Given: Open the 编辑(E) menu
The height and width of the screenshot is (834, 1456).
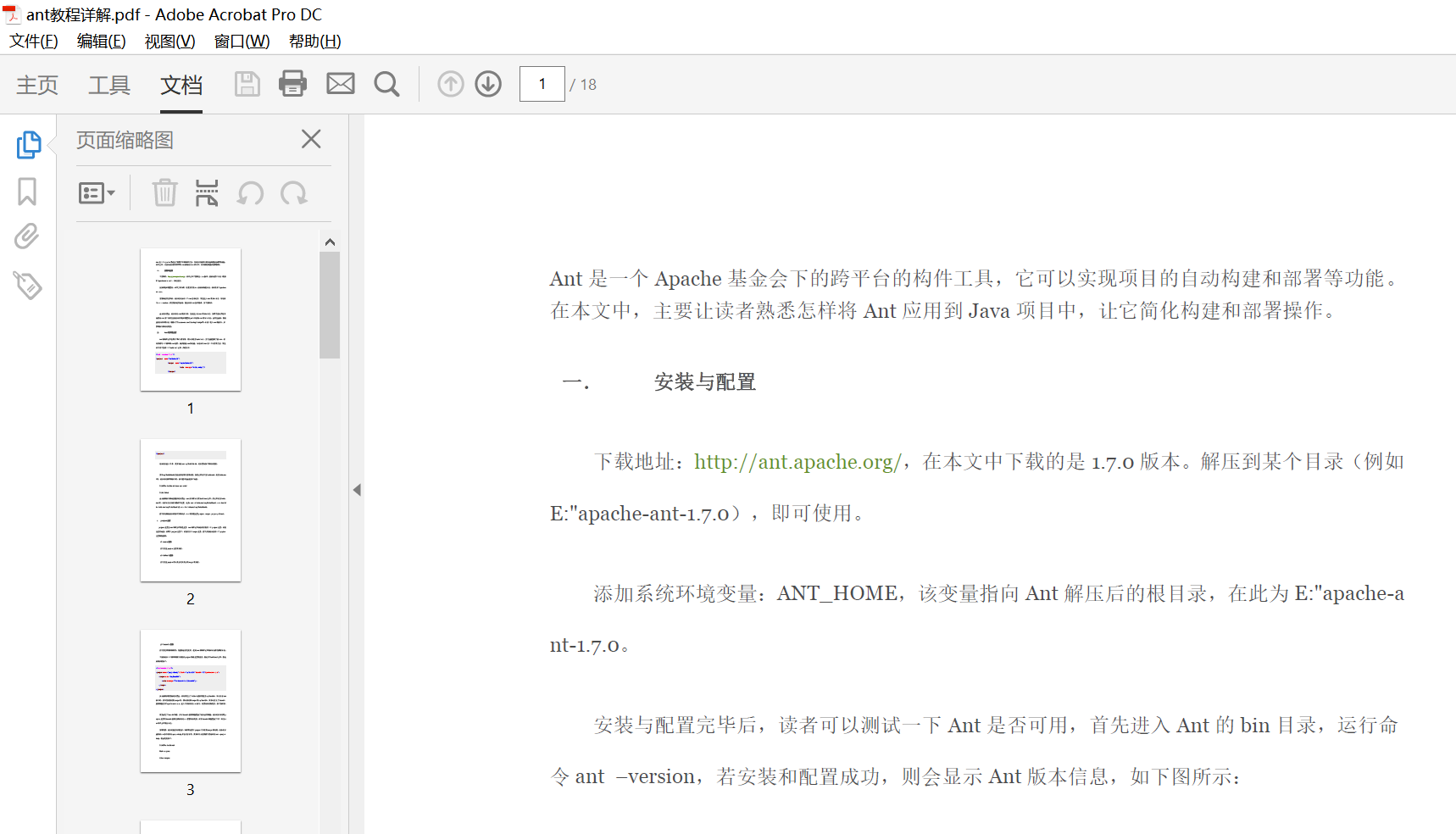Looking at the screenshot, I should click(102, 42).
